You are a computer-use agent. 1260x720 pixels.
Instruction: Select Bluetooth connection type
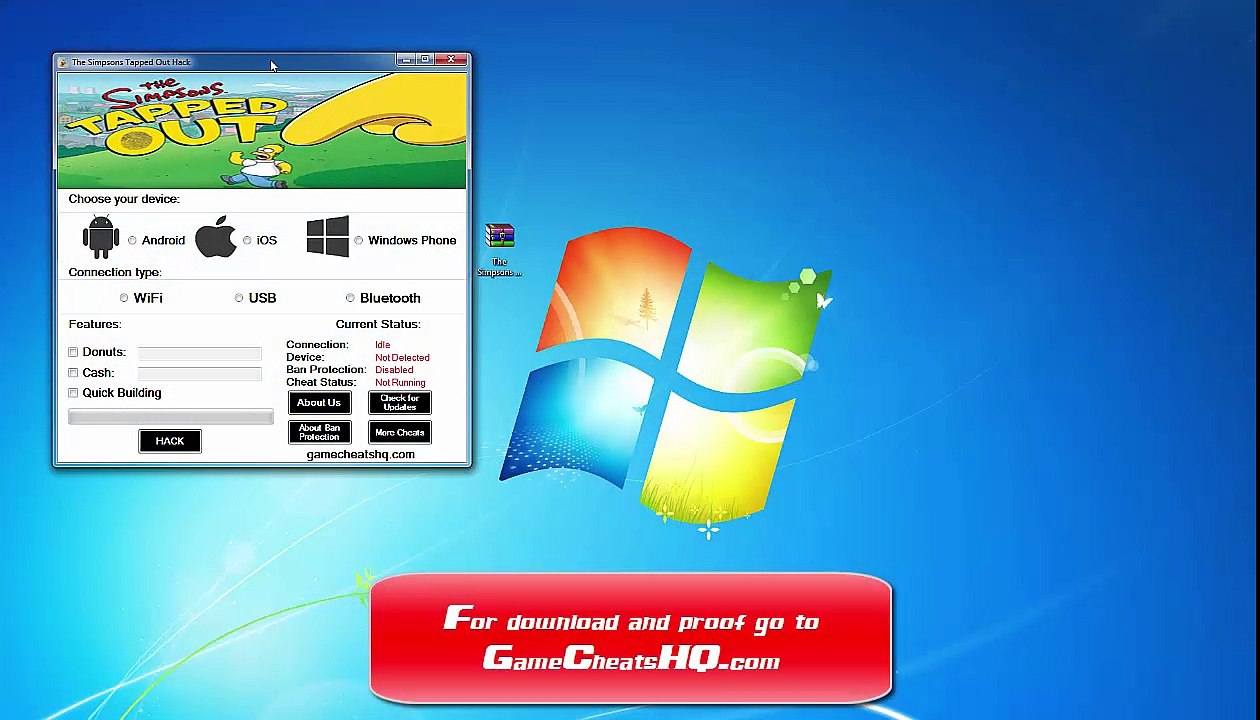(x=350, y=298)
